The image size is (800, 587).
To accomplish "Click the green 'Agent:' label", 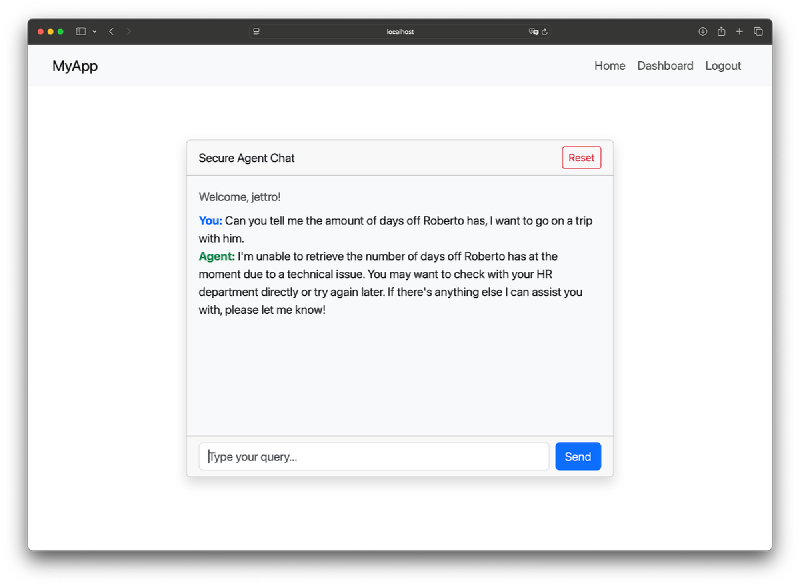I will click(x=216, y=257).
